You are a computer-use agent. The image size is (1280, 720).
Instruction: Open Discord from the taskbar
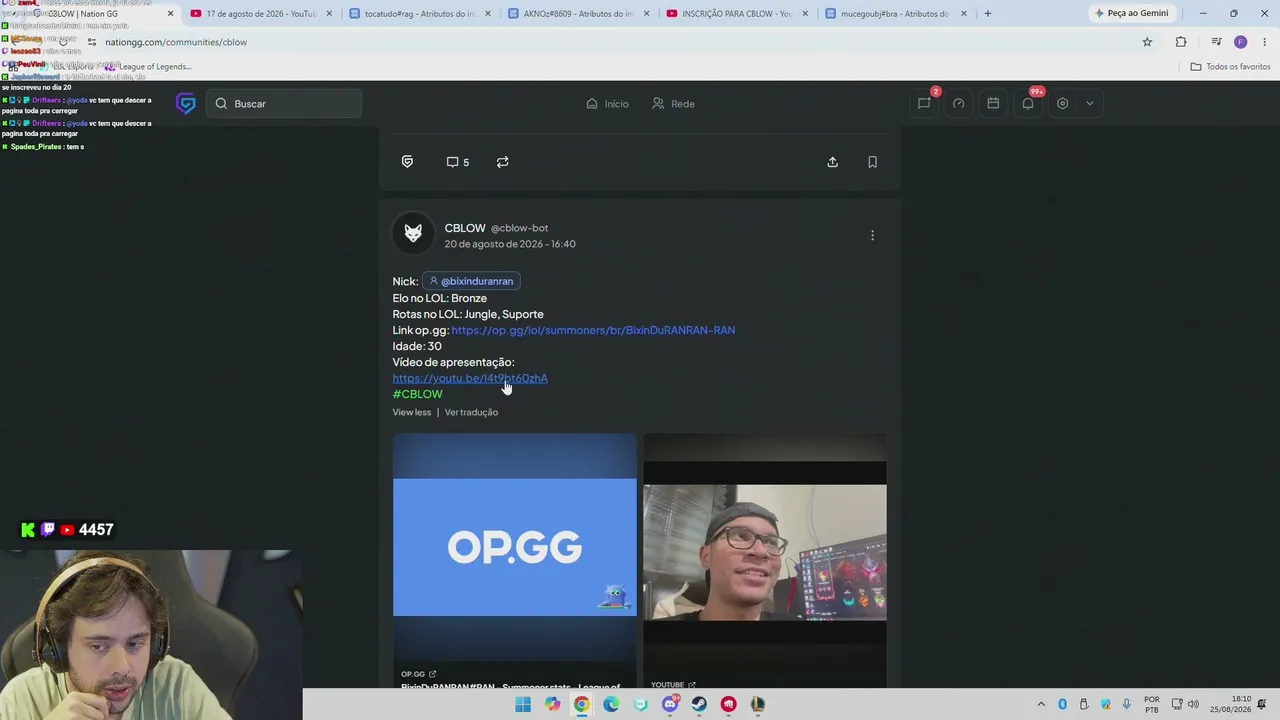pyautogui.click(x=670, y=704)
